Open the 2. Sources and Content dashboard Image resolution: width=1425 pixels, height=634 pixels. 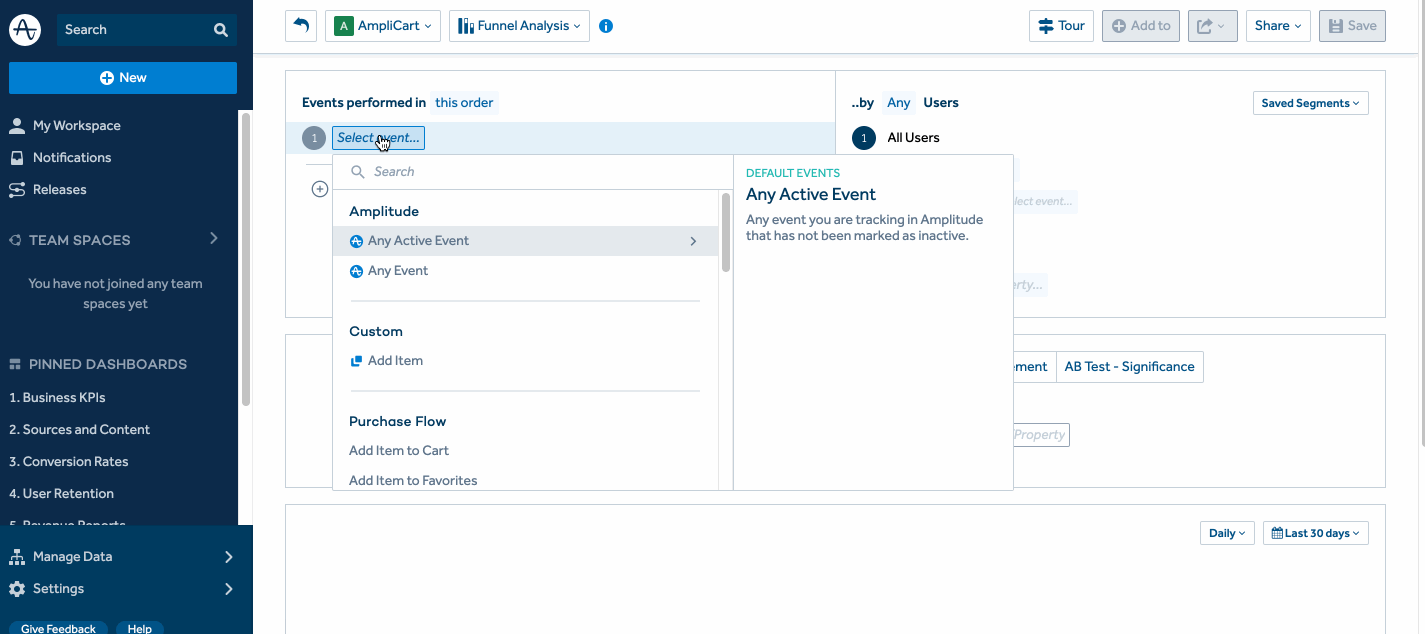coord(80,430)
